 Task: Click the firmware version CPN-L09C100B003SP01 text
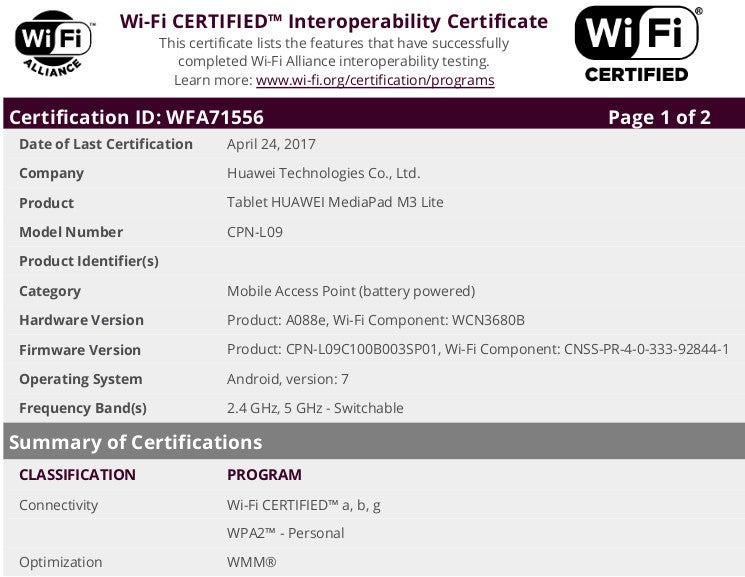[x=361, y=349]
